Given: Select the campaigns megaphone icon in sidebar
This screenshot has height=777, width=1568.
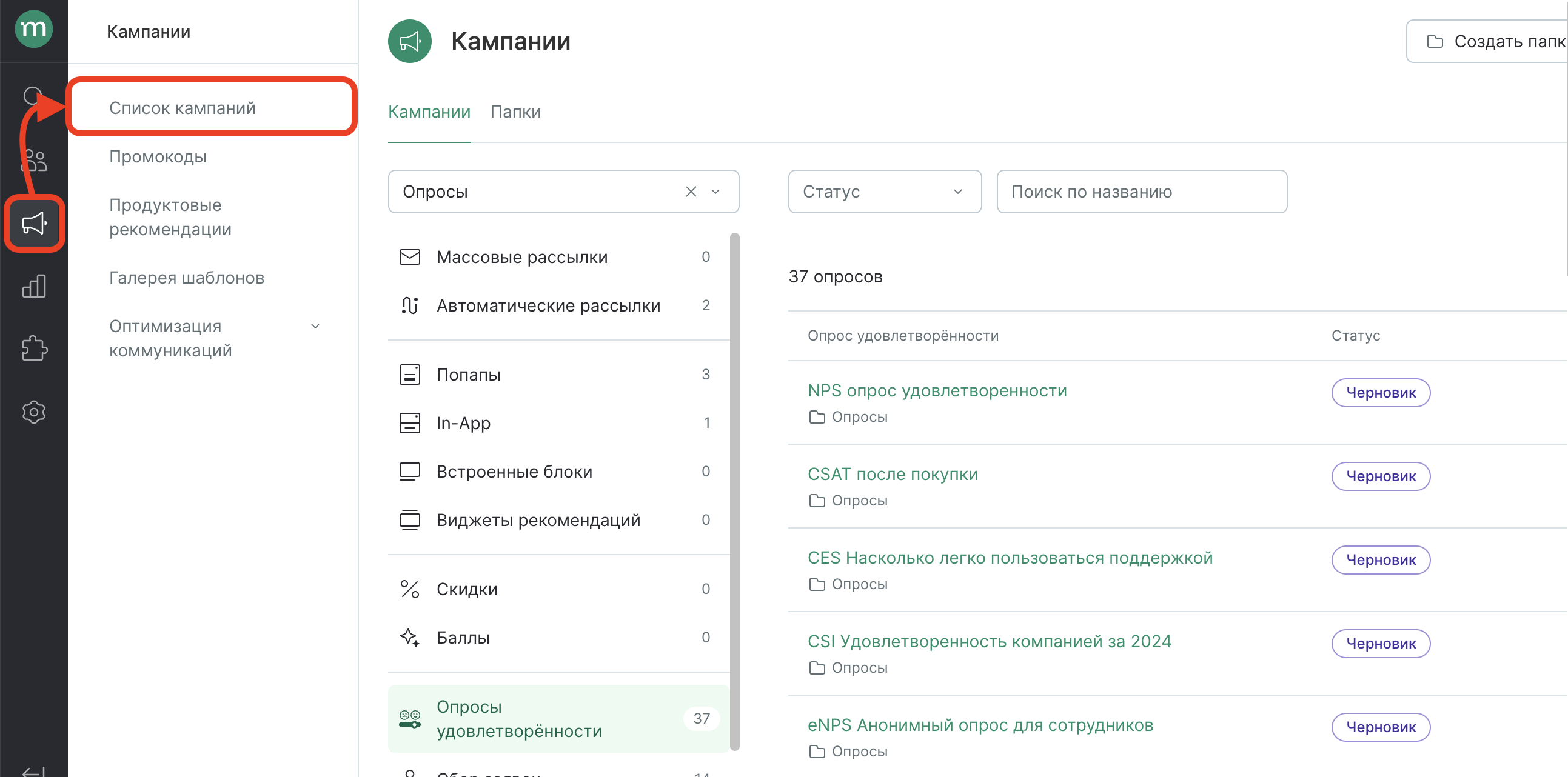Looking at the screenshot, I should (34, 223).
